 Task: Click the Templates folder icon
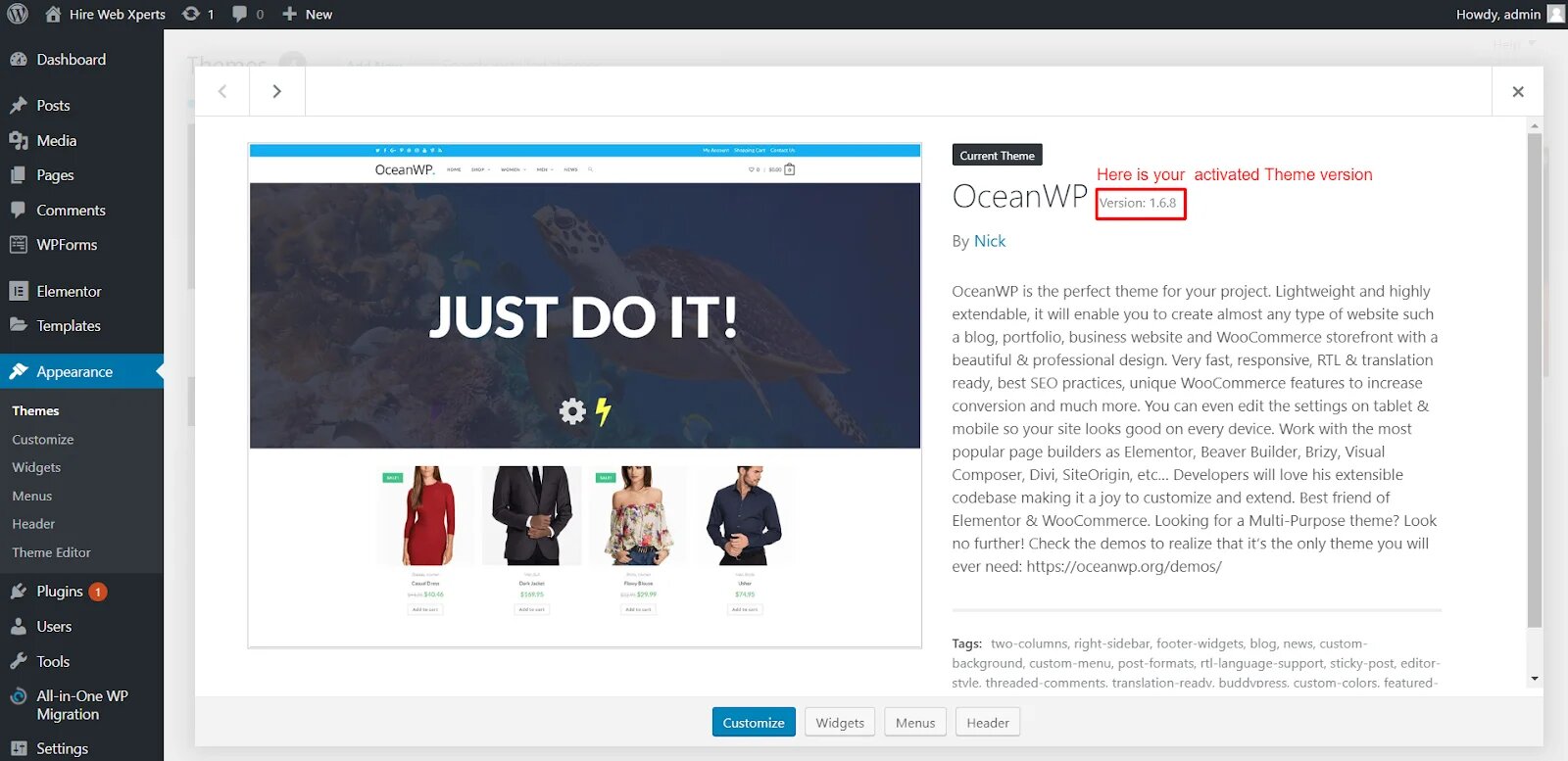tap(19, 325)
